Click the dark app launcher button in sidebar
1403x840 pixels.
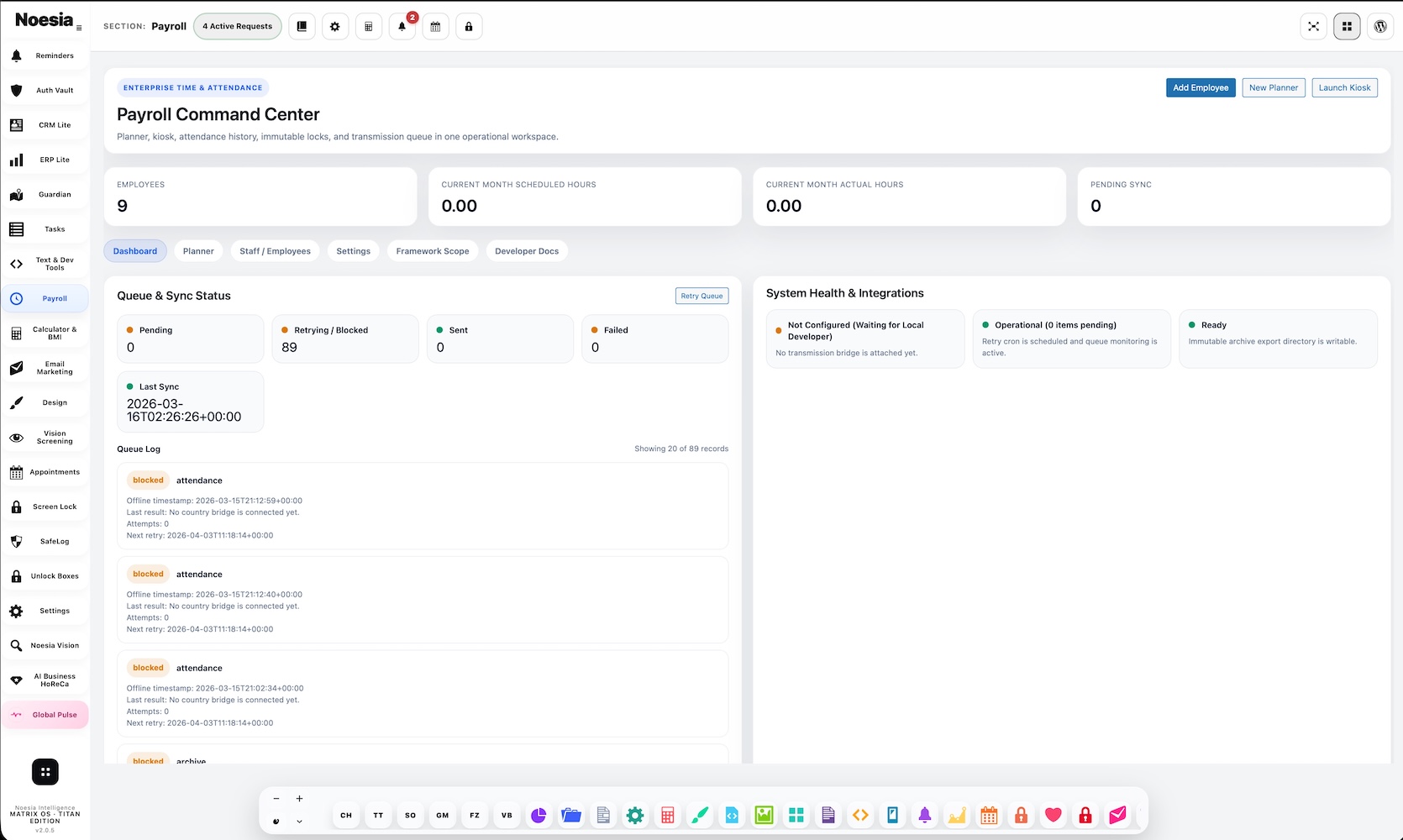coord(45,772)
